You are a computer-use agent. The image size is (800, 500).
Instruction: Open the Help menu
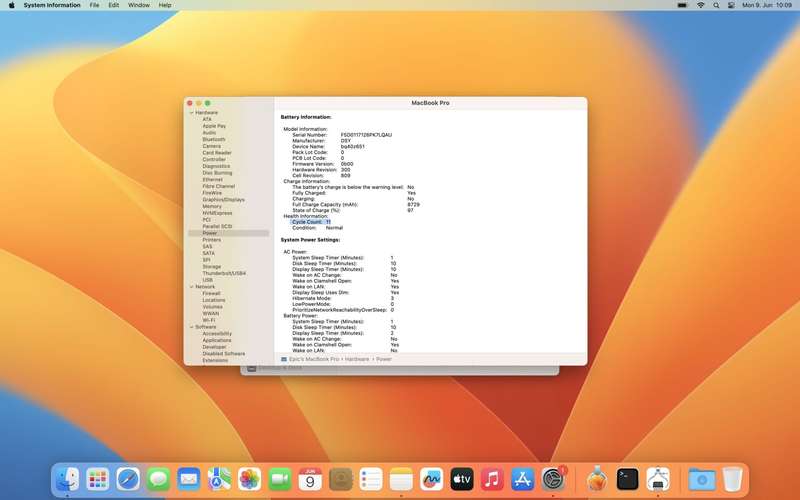coord(165,5)
